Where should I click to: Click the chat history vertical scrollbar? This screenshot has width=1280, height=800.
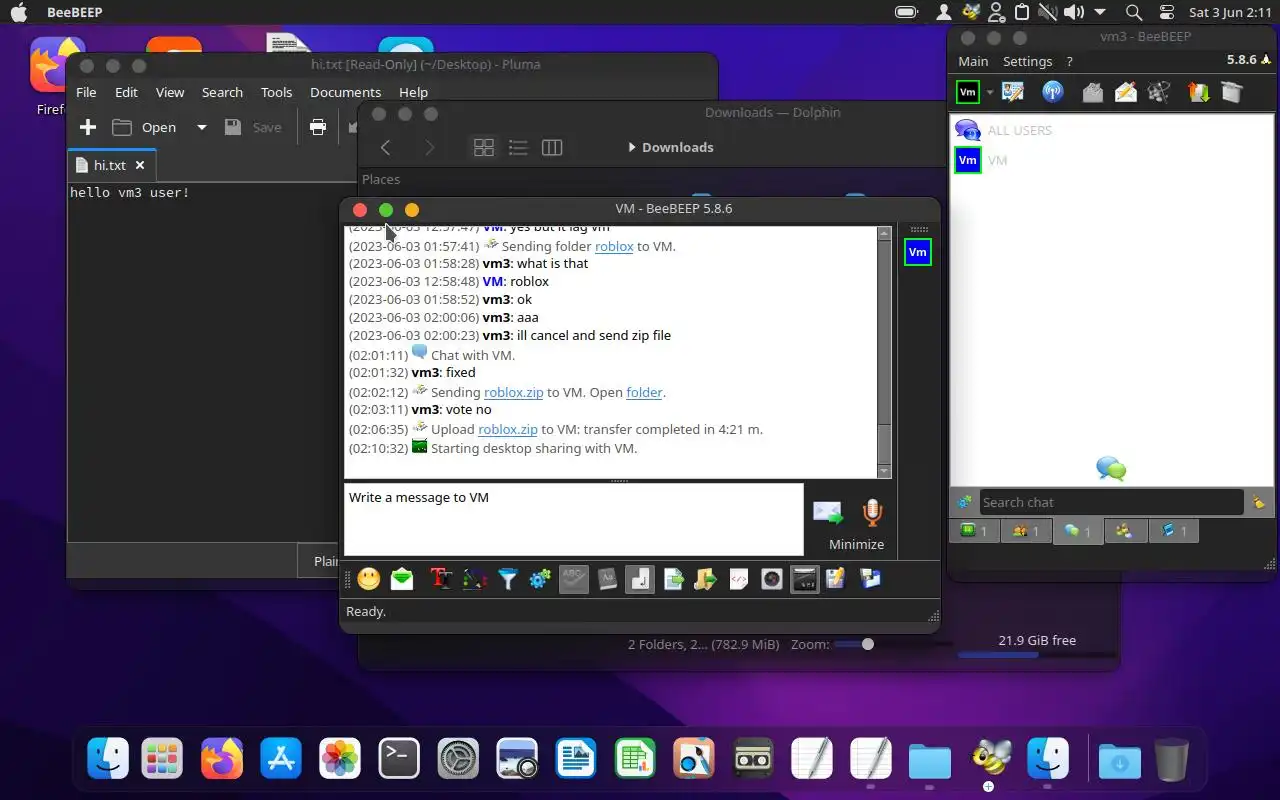pos(884,352)
